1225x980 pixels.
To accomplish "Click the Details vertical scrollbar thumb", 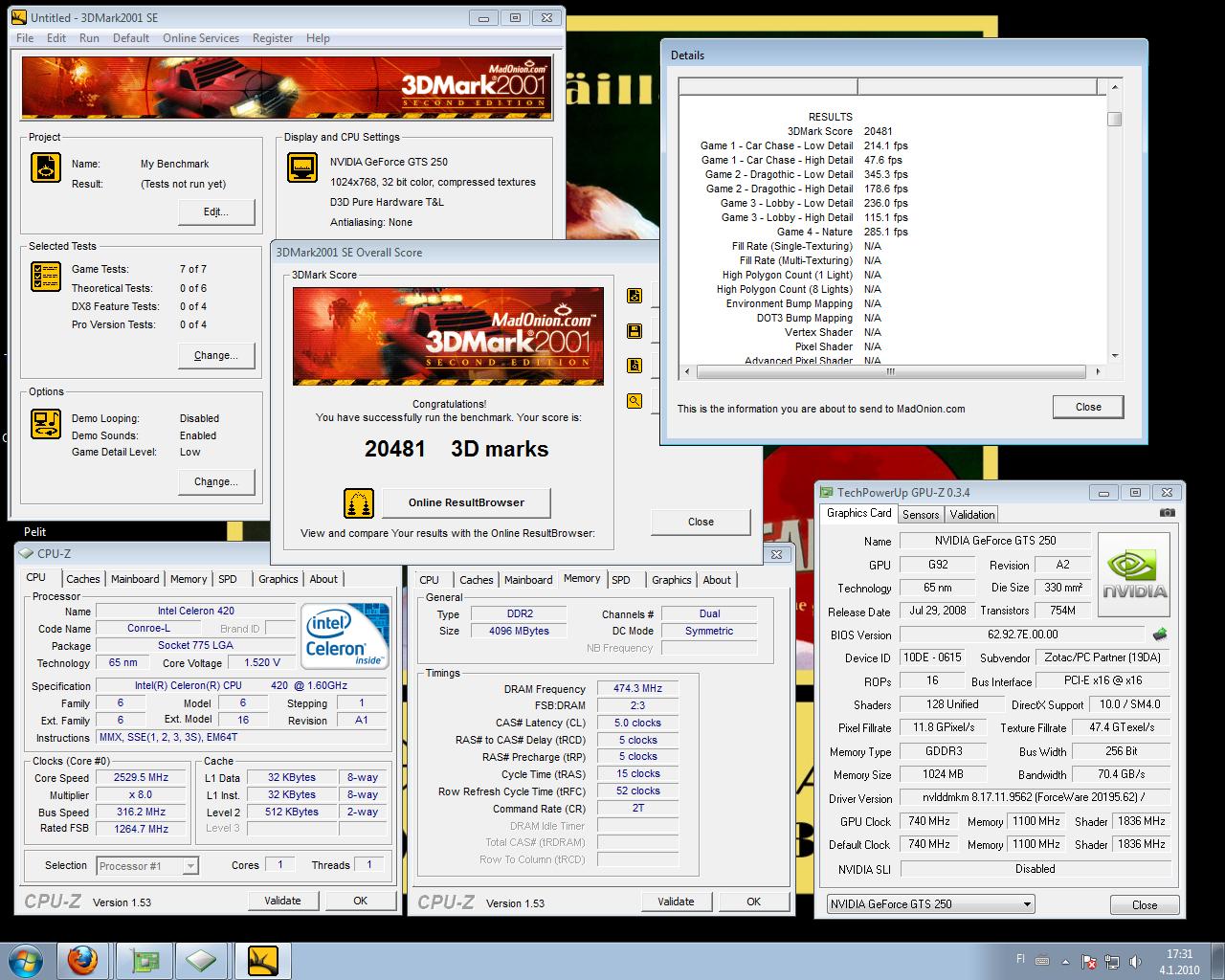I will click(x=1114, y=119).
